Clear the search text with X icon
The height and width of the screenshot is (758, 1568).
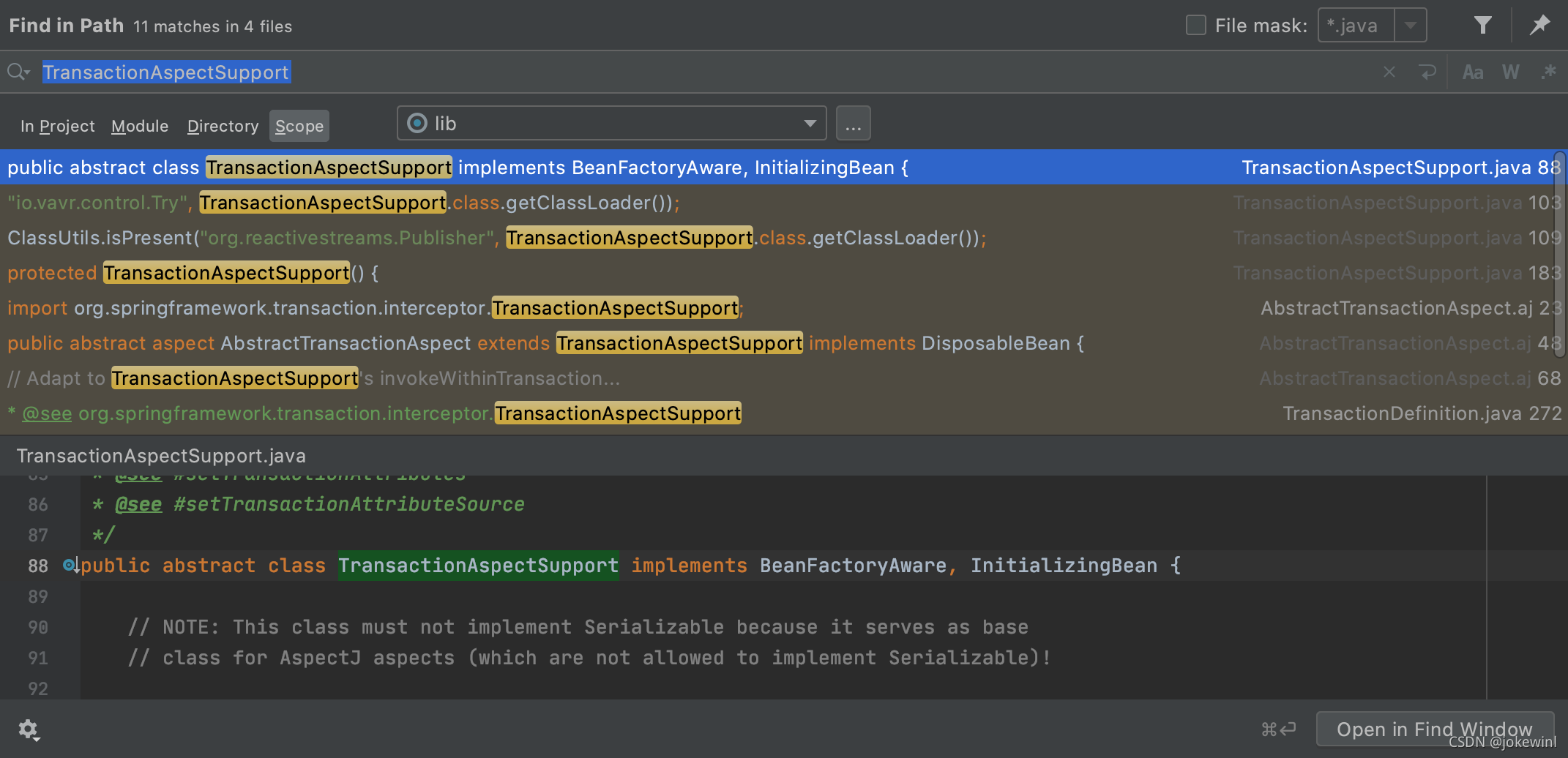(x=1389, y=72)
